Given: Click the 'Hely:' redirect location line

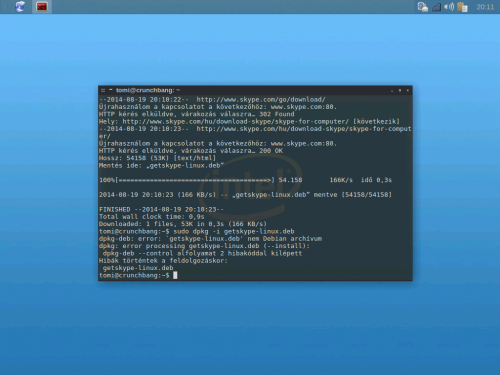Looking at the screenshot, I should (249, 121).
